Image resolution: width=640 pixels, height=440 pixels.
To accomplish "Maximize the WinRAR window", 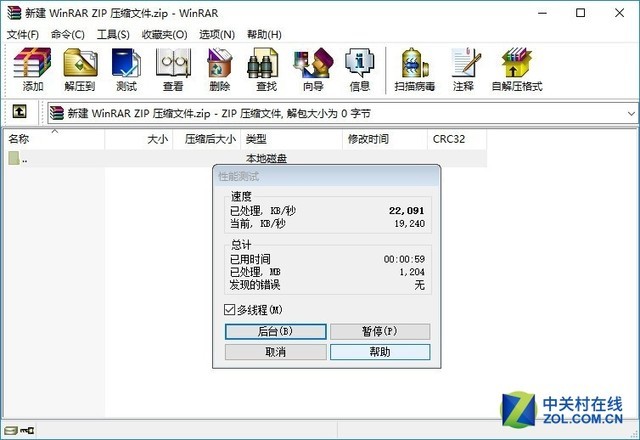I will [x=580, y=13].
